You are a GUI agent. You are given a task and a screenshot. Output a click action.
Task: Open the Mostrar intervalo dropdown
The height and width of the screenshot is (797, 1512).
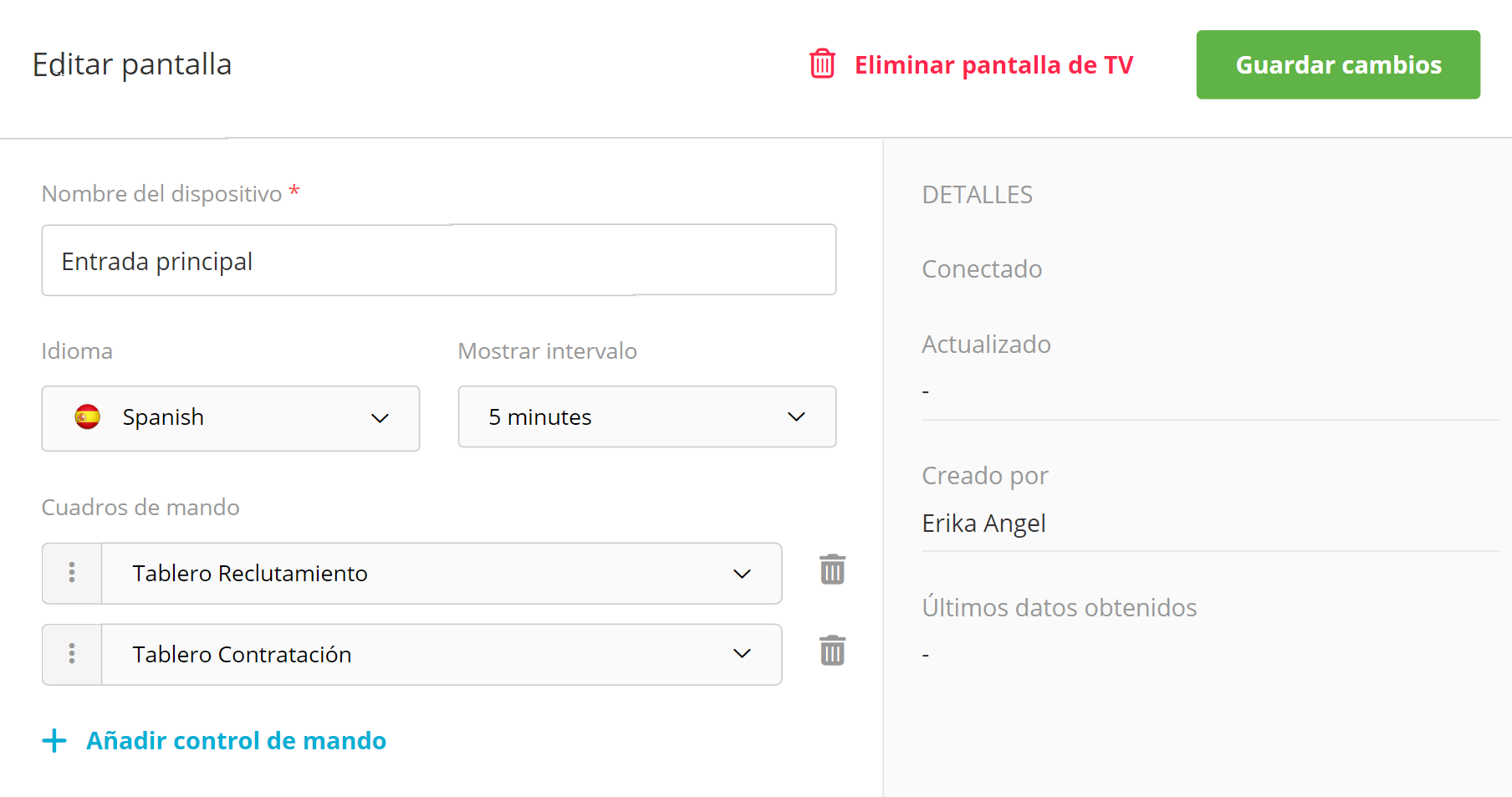646,416
